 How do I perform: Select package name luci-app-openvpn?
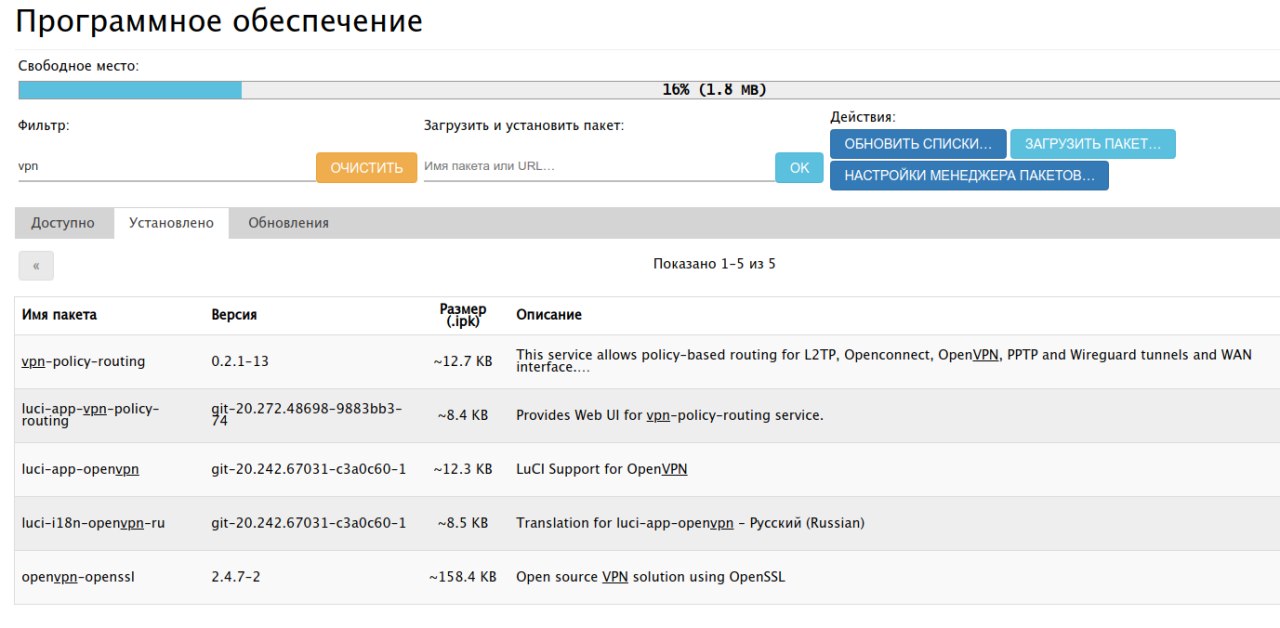point(80,469)
